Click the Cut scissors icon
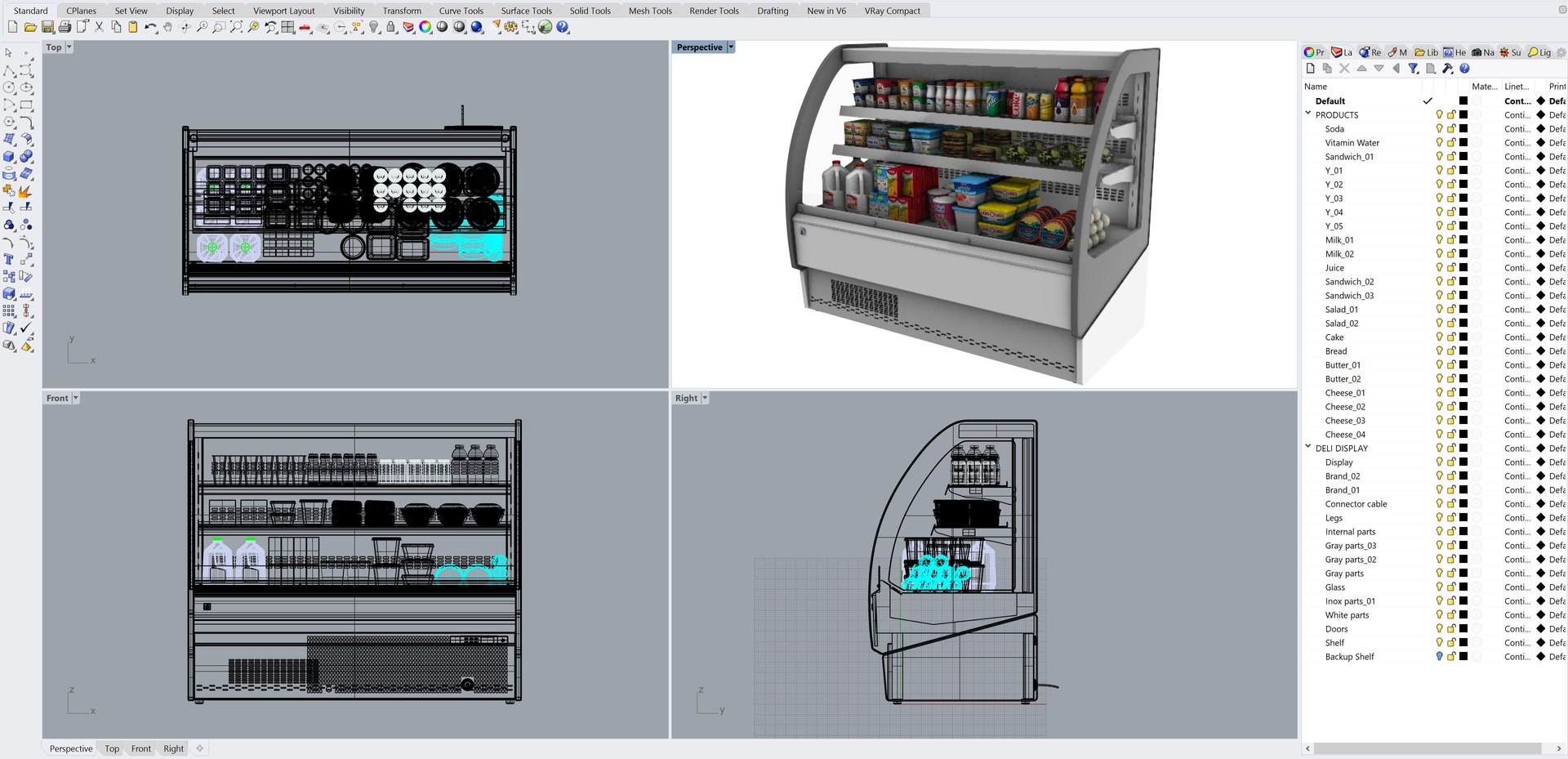 pyautogui.click(x=99, y=27)
